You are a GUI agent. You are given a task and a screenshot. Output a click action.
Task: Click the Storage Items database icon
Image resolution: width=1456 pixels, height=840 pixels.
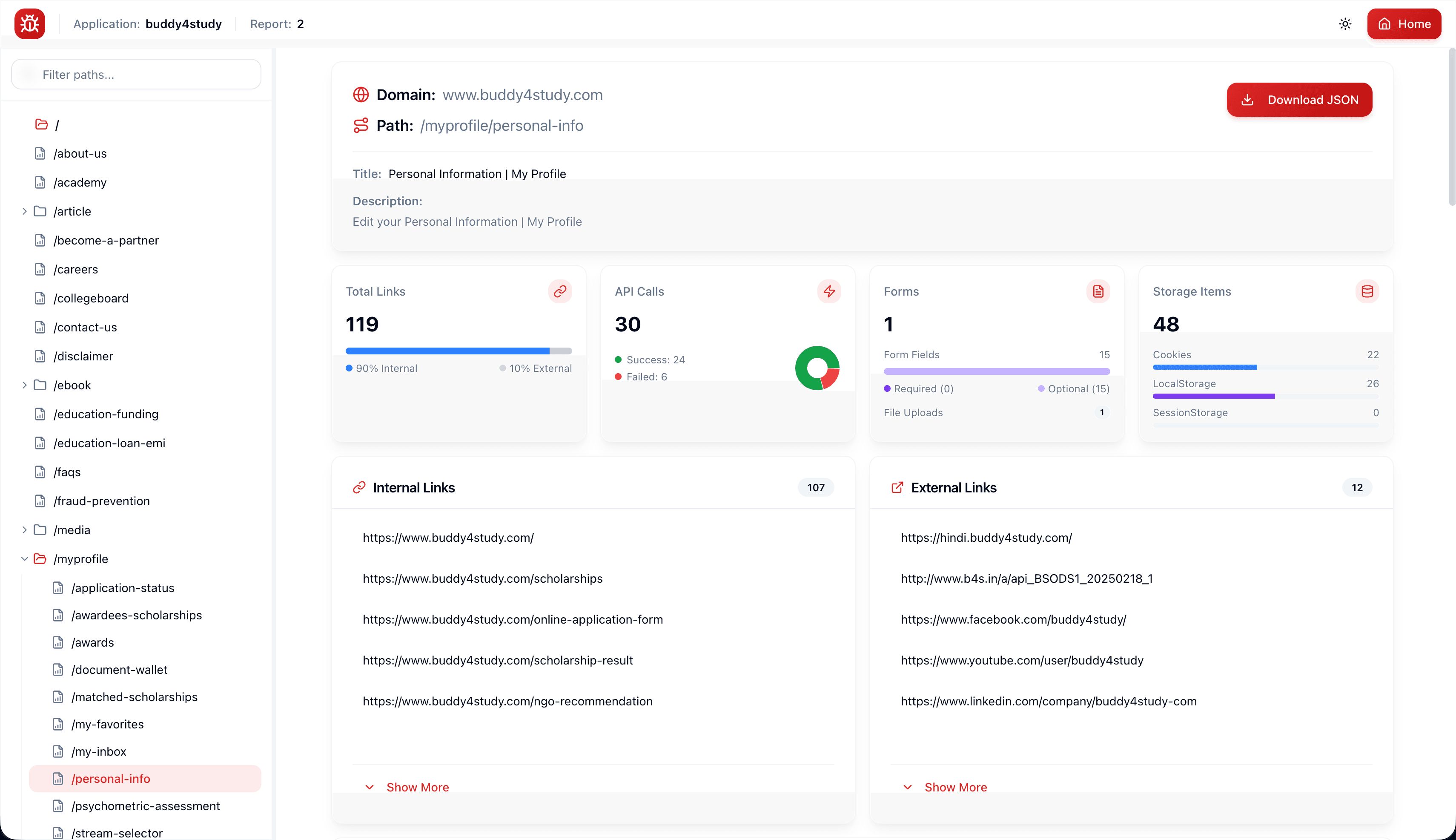tap(1367, 291)
